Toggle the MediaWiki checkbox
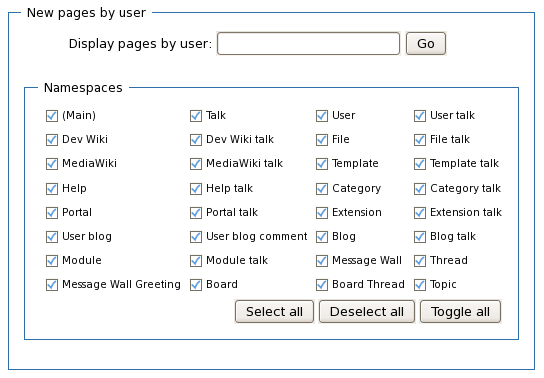This screenshot has height=378, width=544. [52, 164]
